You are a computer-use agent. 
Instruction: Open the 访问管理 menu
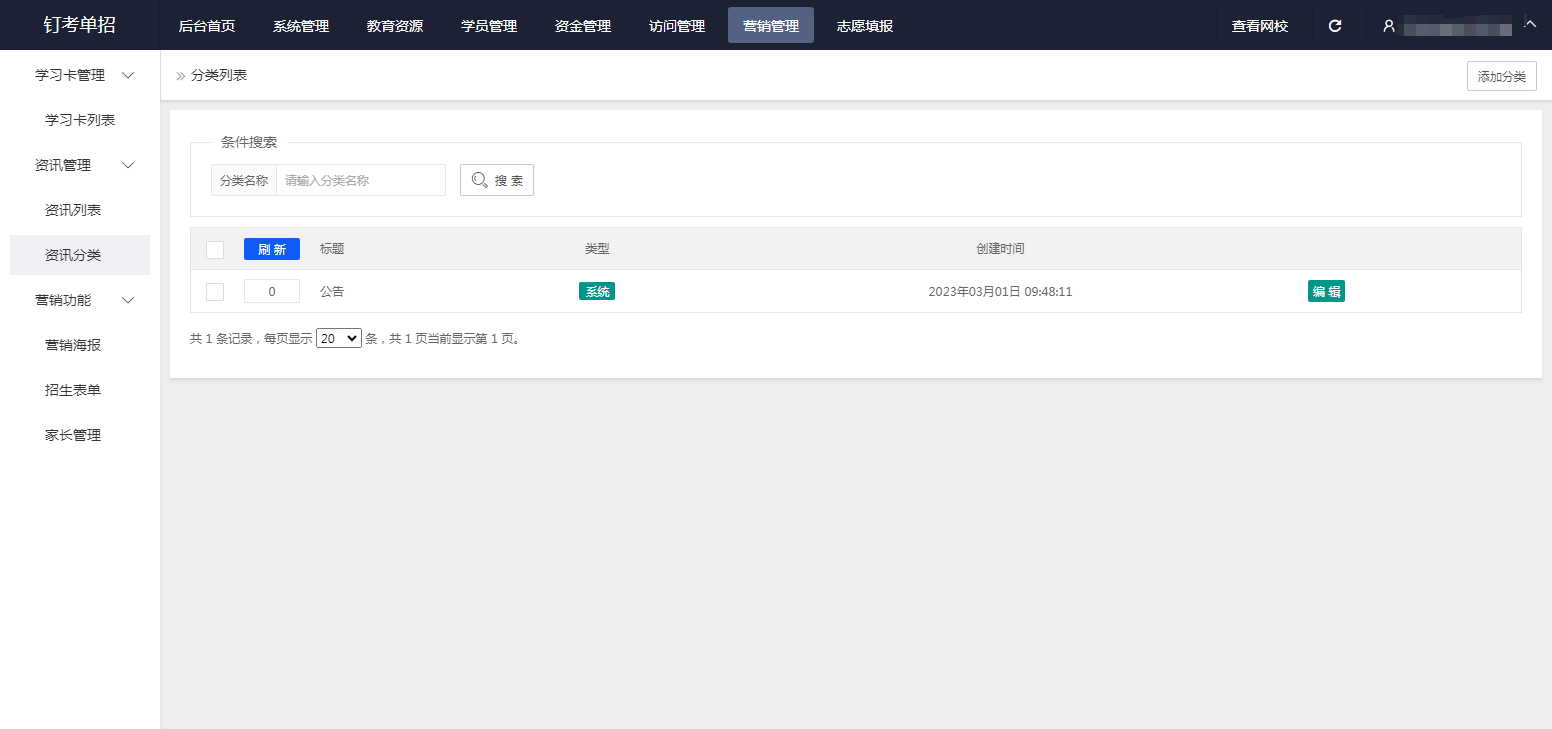click(x=677, y=26)
